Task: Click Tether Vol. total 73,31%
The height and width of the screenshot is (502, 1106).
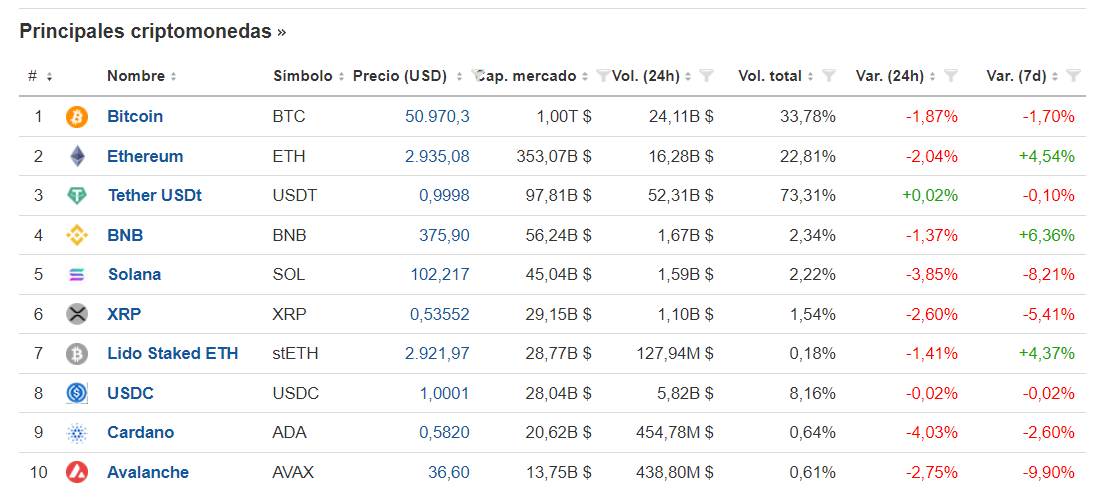Action: pos(808,195)
